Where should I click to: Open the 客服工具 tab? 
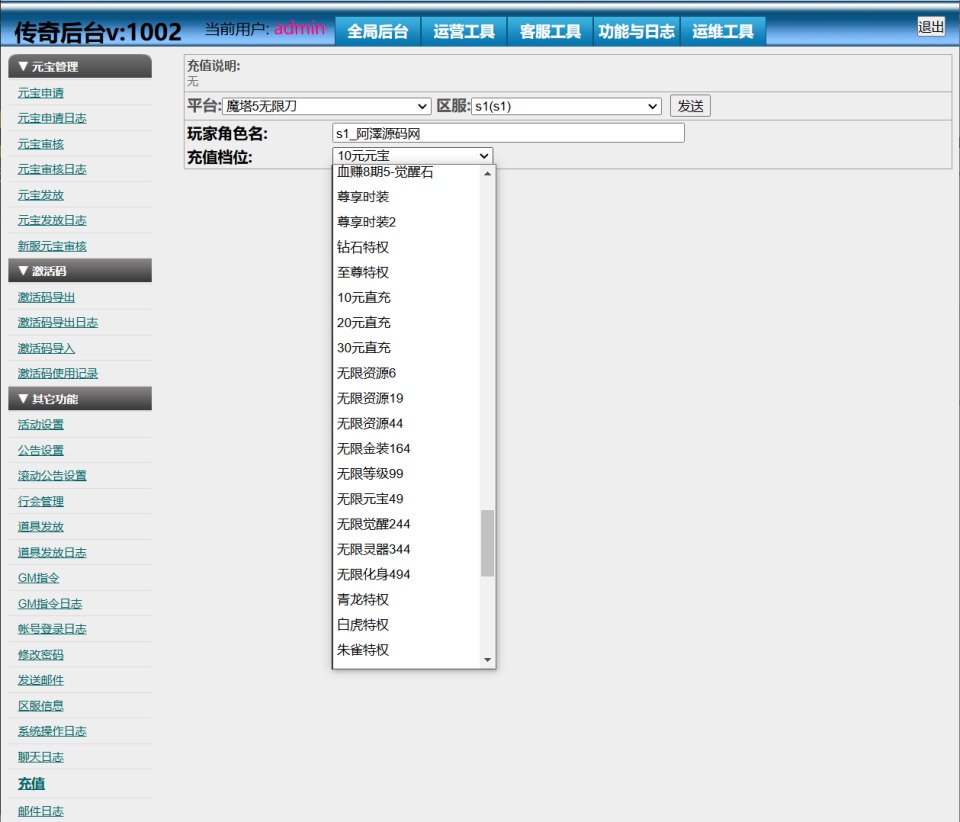(x=550, y=31)
